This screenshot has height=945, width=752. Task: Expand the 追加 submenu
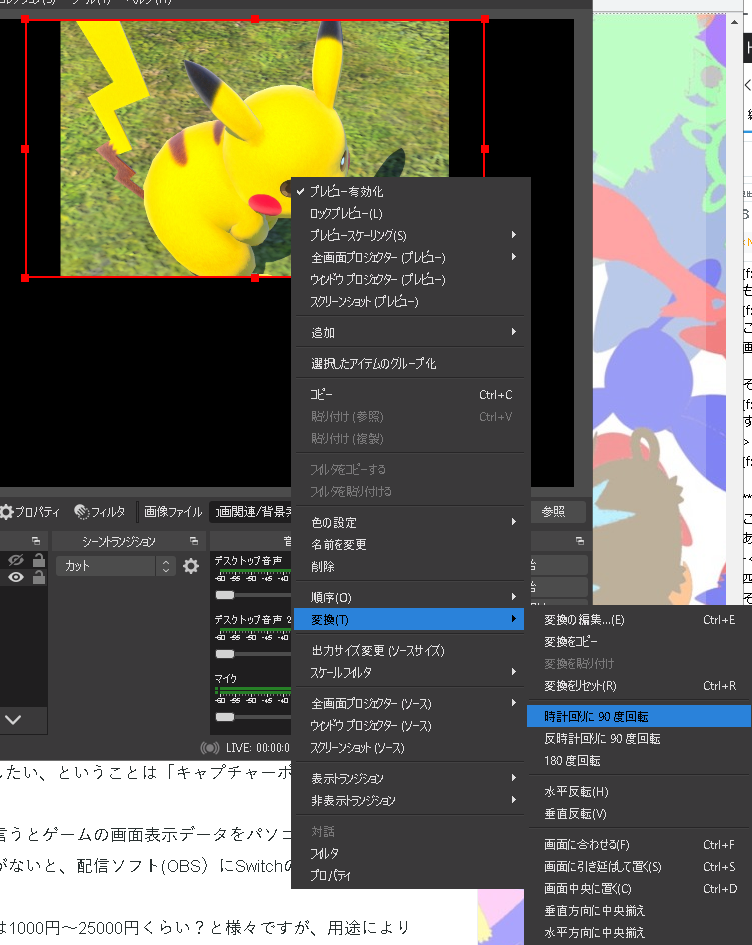[x=409, y=332]
